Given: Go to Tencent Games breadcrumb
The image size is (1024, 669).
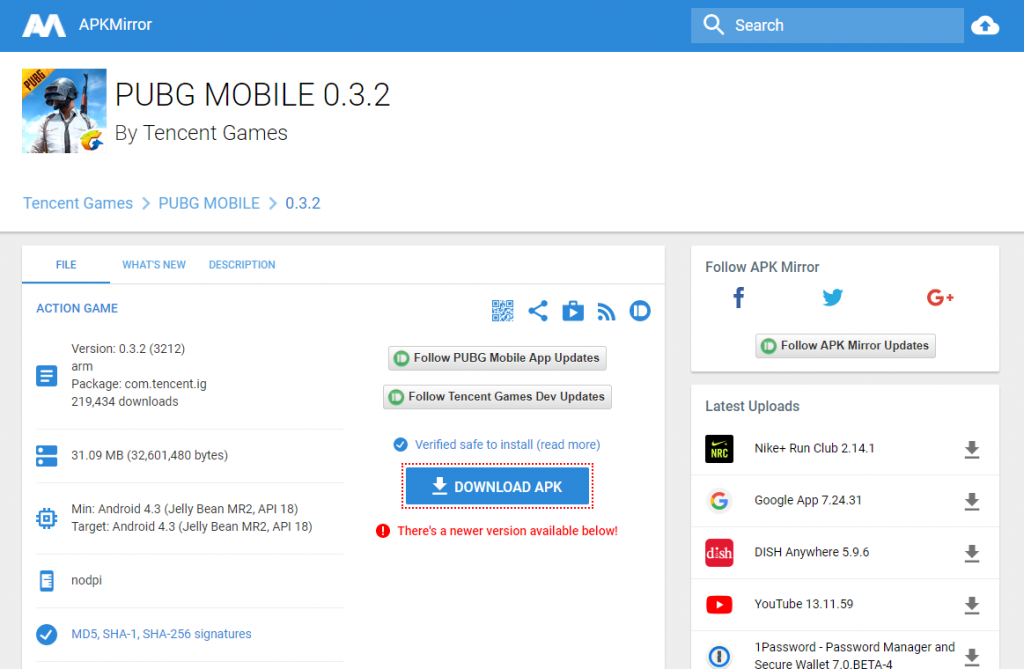Looking at the screenshot, I should (x=78, y=203).
